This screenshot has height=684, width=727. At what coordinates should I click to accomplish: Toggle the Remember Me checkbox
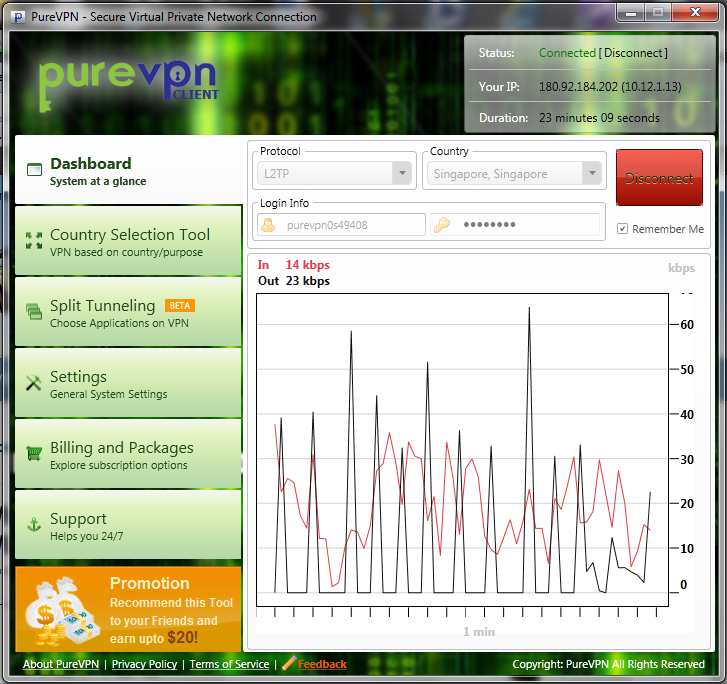622,229
